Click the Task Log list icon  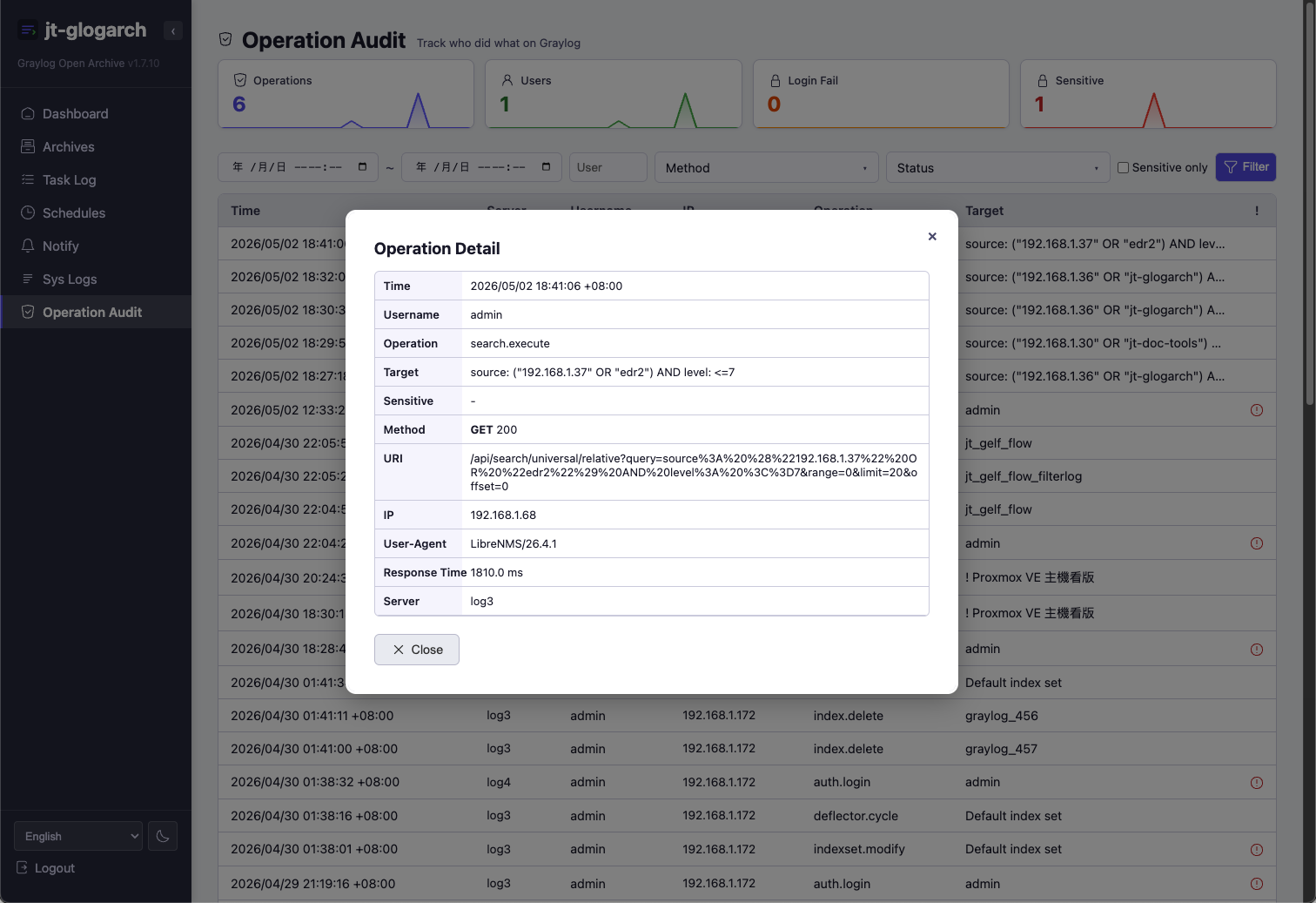point(28,179)
